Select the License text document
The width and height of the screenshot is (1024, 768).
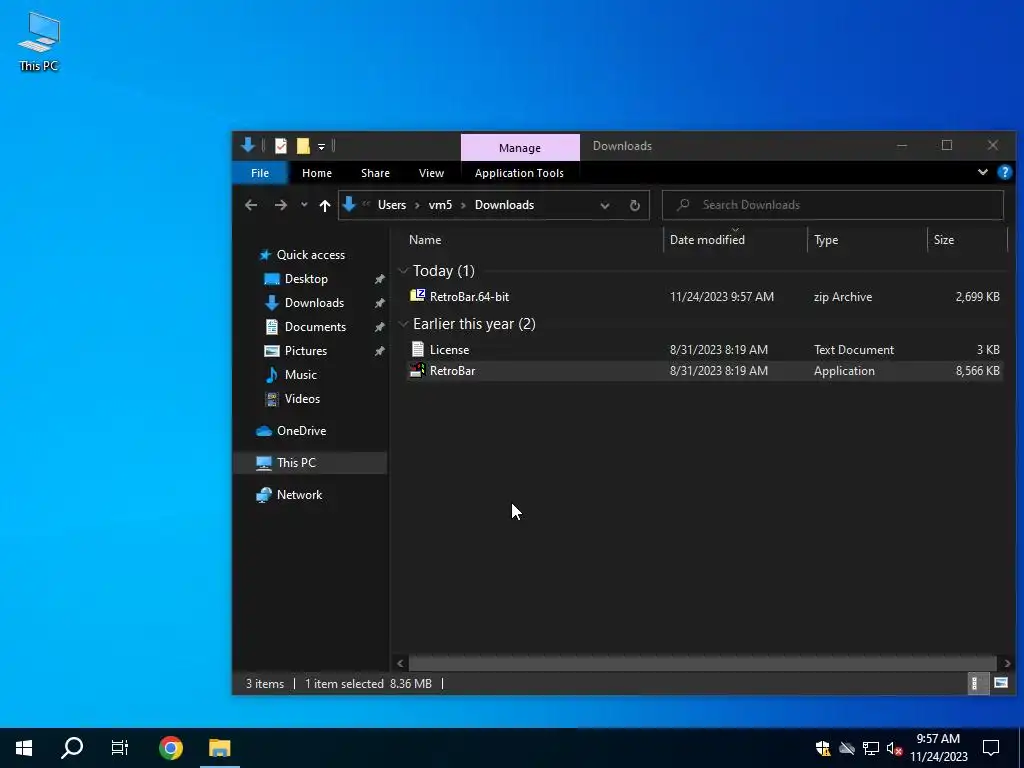click(704, 350)
